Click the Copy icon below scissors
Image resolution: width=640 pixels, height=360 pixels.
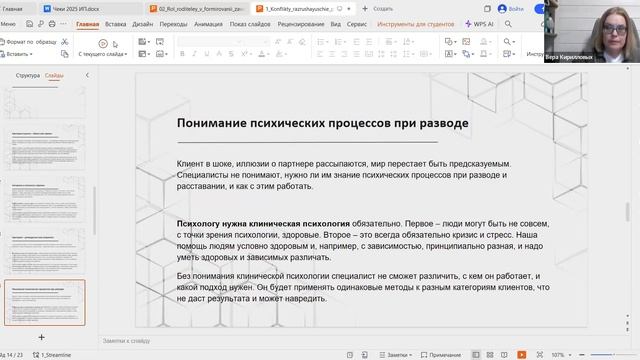pos(64,54)
